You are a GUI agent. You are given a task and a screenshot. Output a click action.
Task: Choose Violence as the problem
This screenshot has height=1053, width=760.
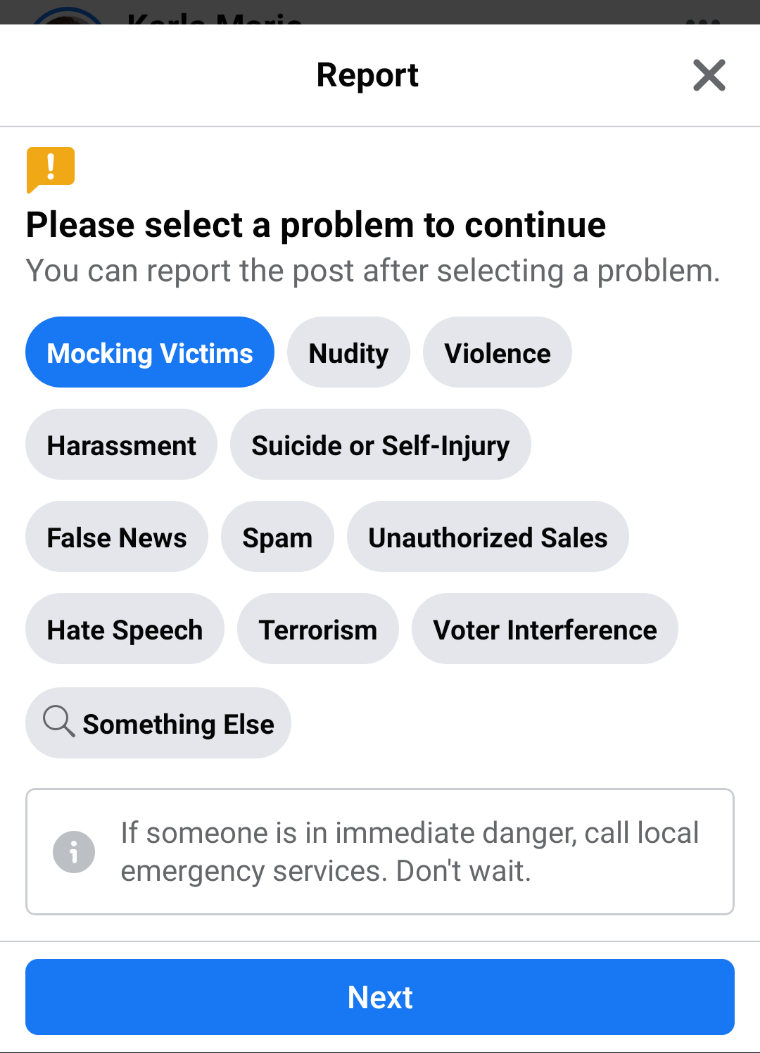(497, 353)
